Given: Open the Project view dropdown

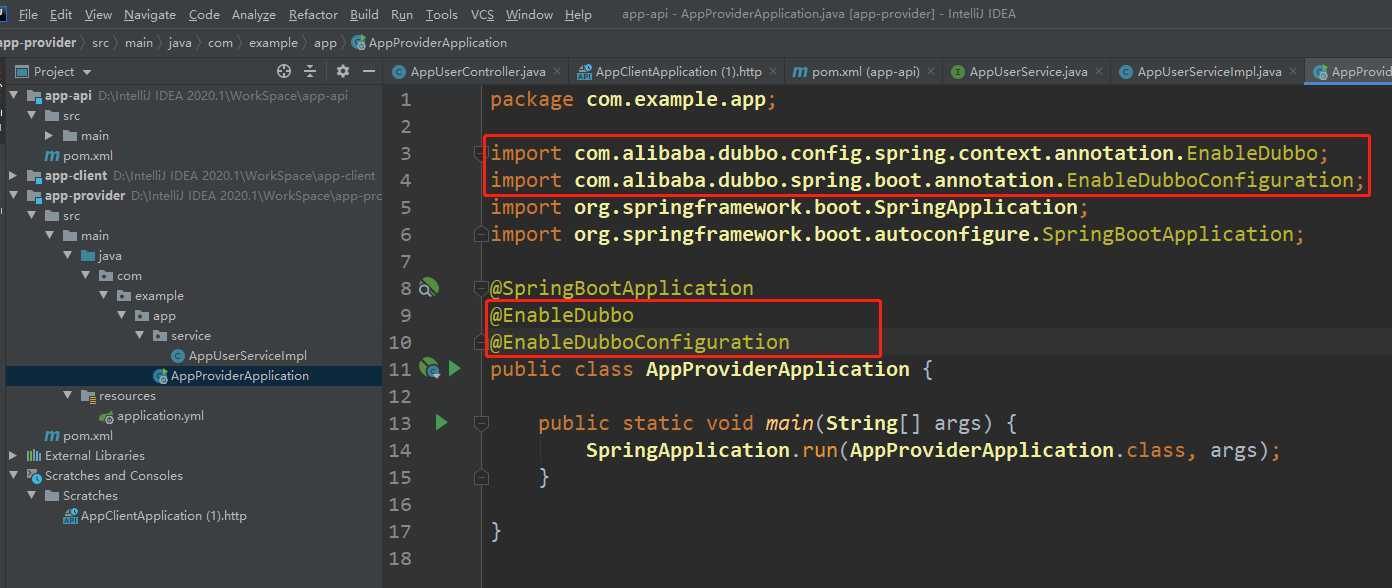Looking at the screenshot, I should 87,72.
